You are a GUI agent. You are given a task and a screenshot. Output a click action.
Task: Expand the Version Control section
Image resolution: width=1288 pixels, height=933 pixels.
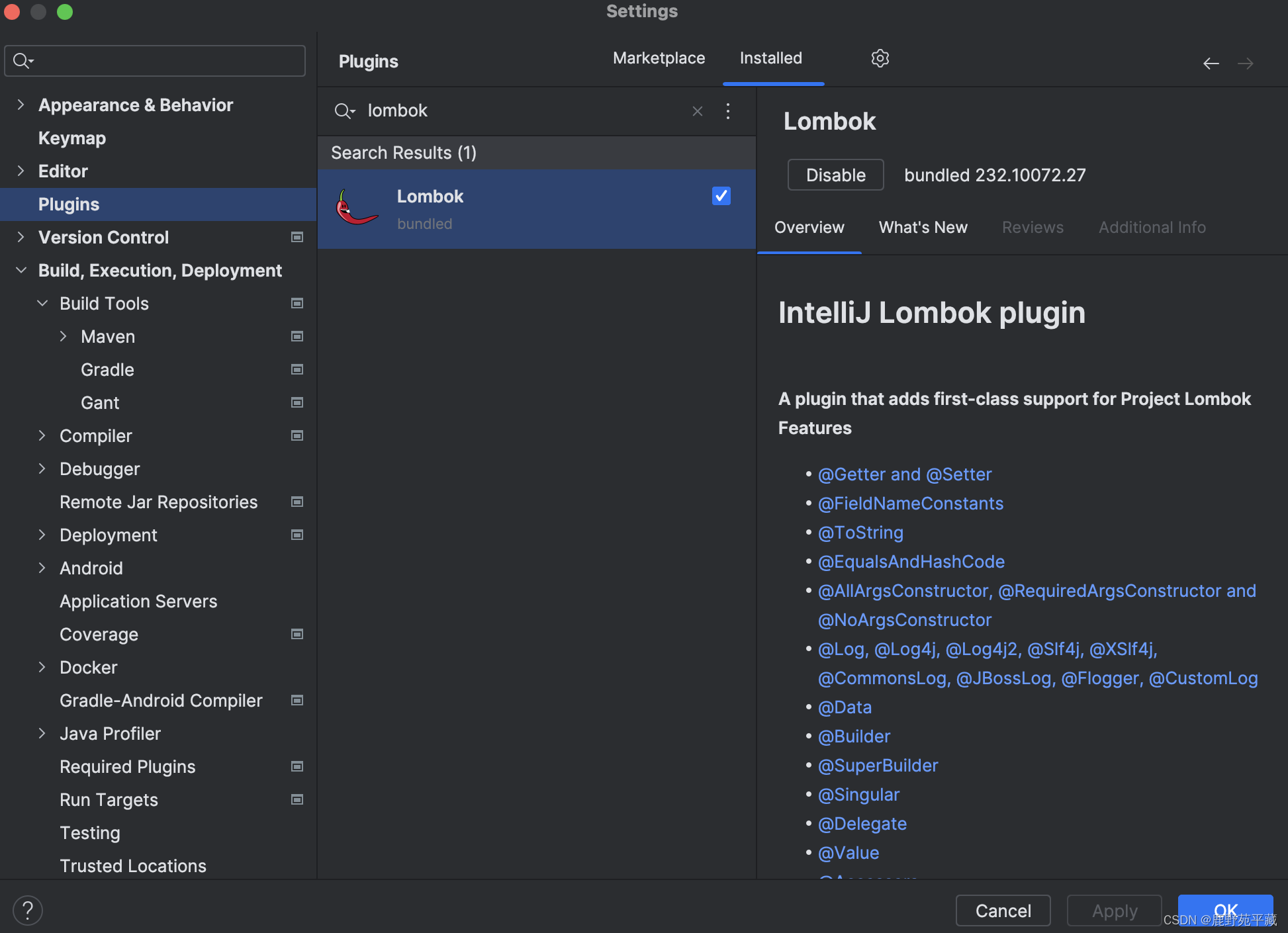(x=21, y=237)
